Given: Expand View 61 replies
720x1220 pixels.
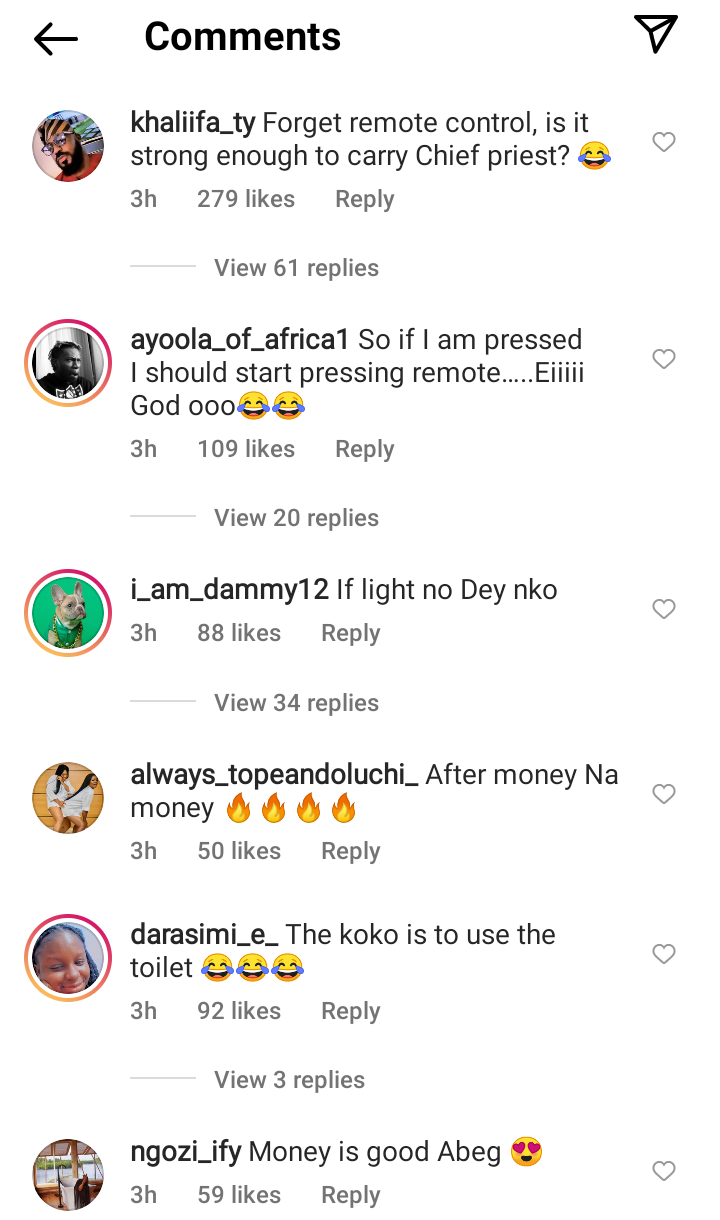Looking at the screenshot, I should 296,268.
